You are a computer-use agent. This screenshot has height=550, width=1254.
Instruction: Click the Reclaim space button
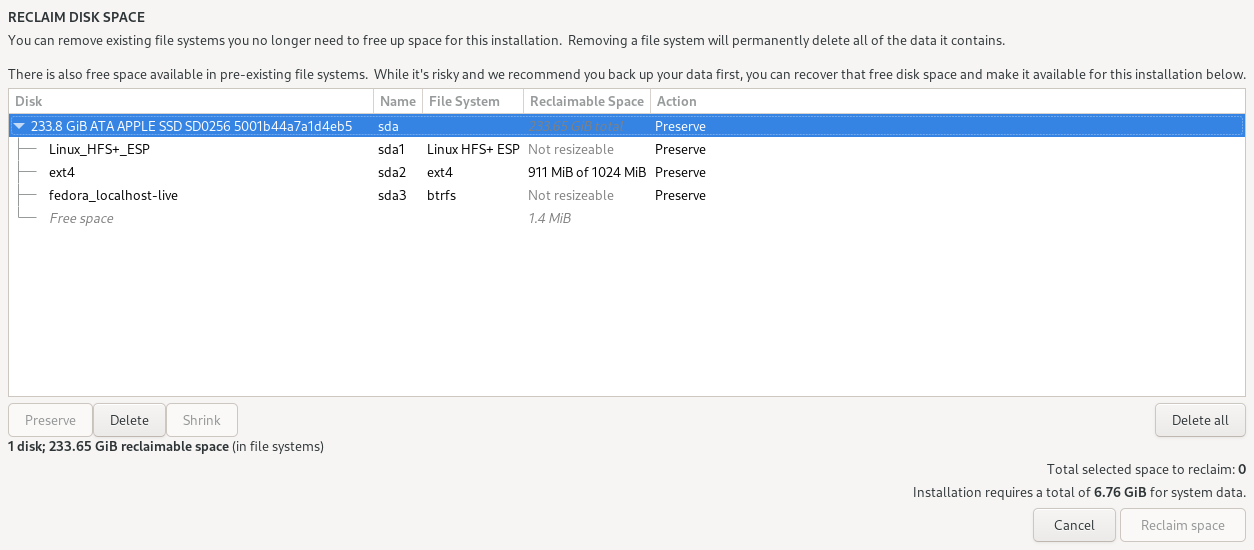1182,525
